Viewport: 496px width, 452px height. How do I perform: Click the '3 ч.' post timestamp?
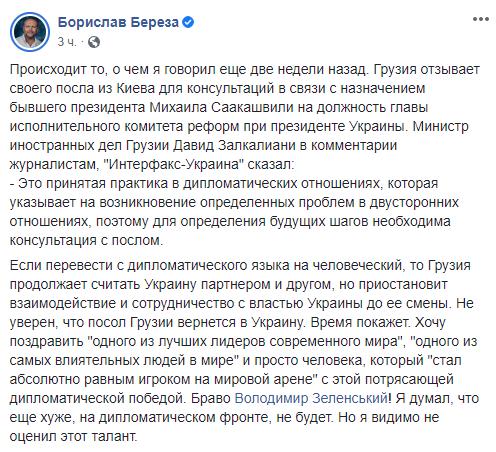coord(67,42)
